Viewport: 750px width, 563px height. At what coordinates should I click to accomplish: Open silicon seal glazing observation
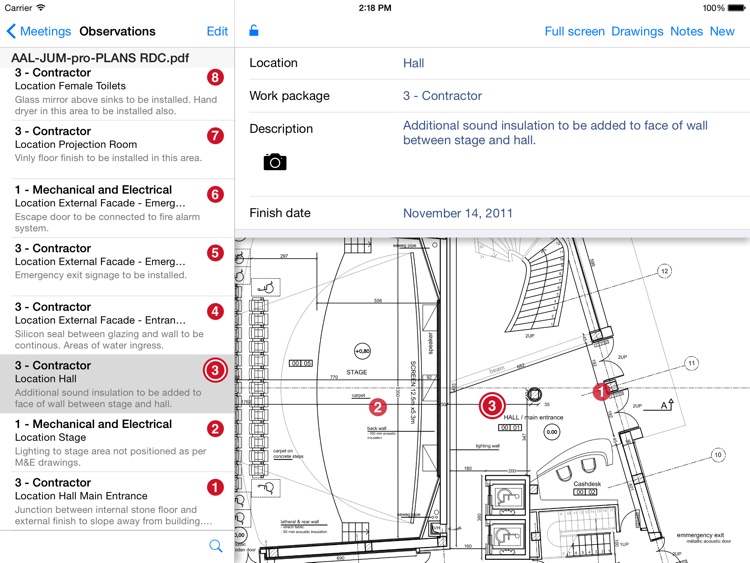point(117,326)
